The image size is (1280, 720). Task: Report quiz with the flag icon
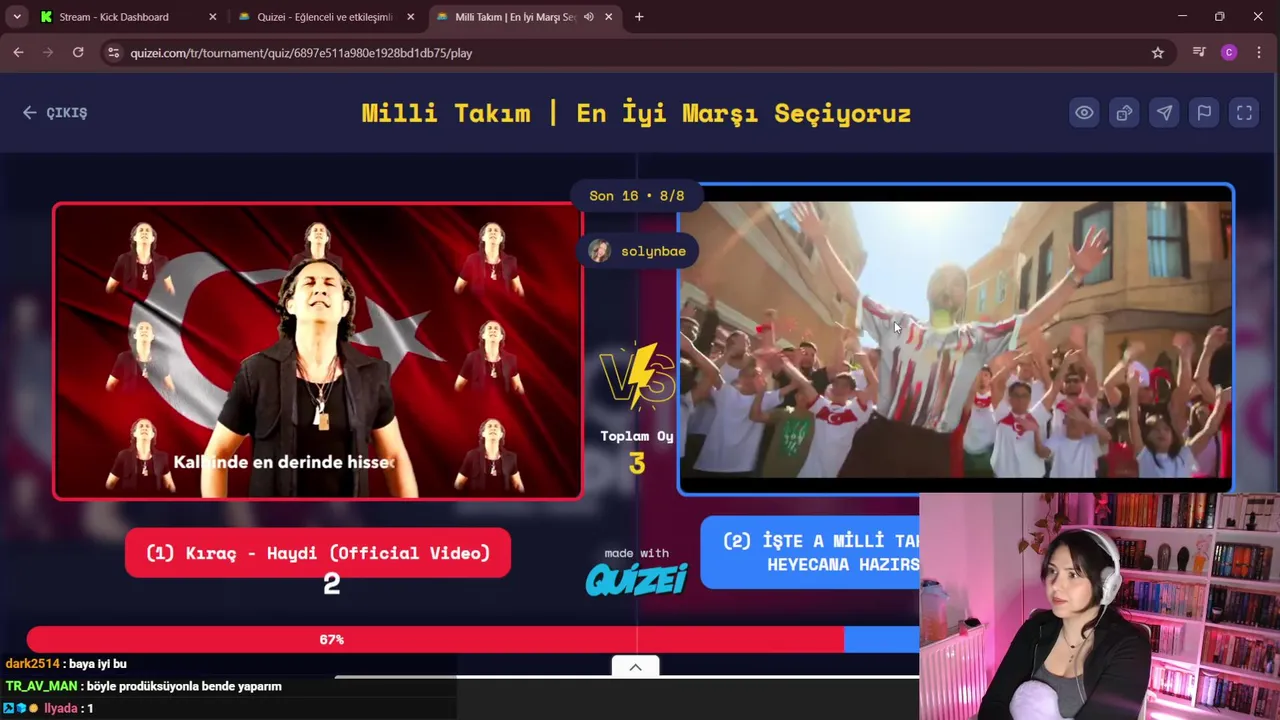1204,113
